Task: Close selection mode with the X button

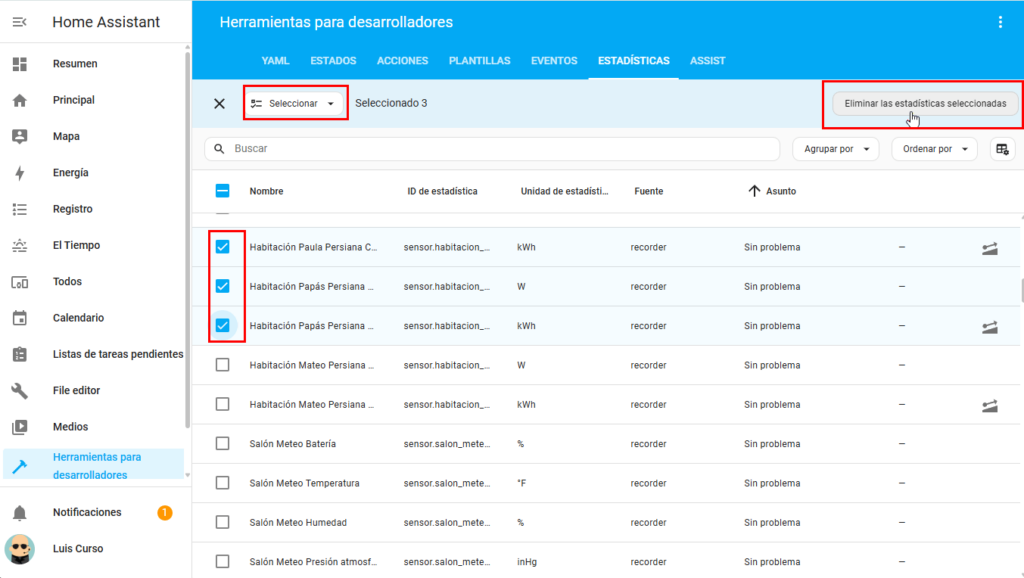Action: pyautogui.click(x=220, y=103)
